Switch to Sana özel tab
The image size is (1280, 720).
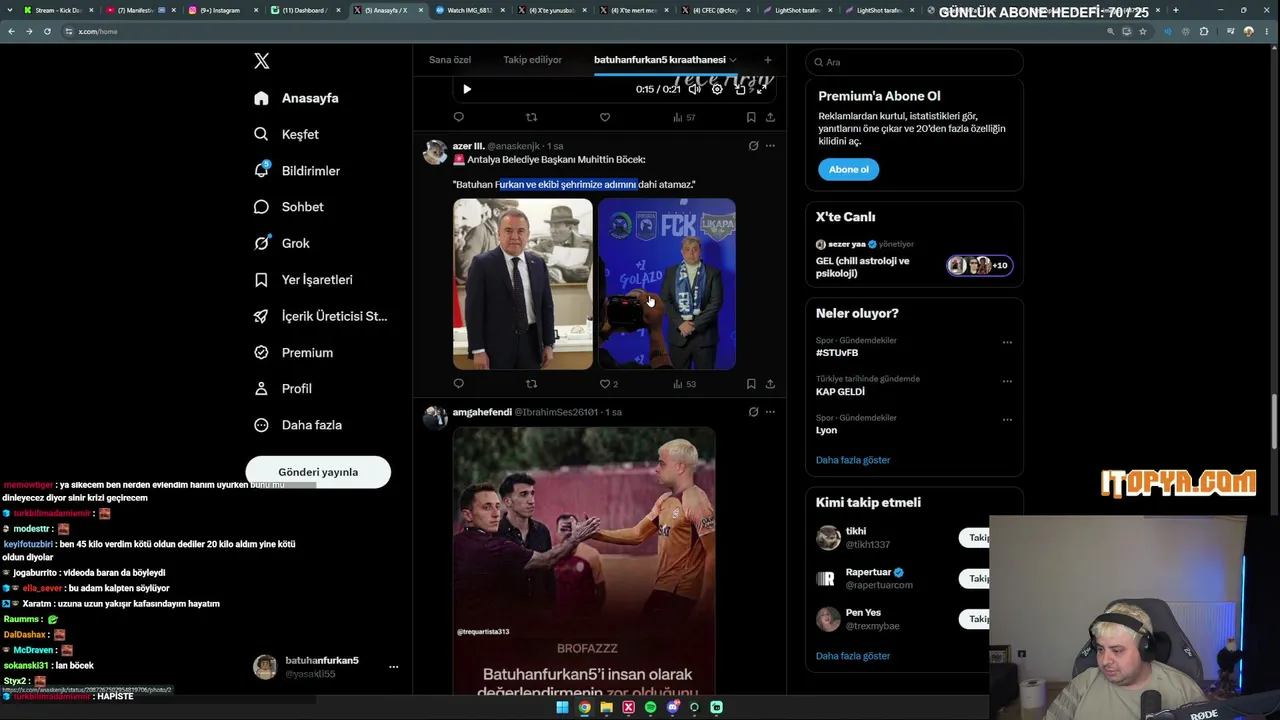click(x=450, y=60)
